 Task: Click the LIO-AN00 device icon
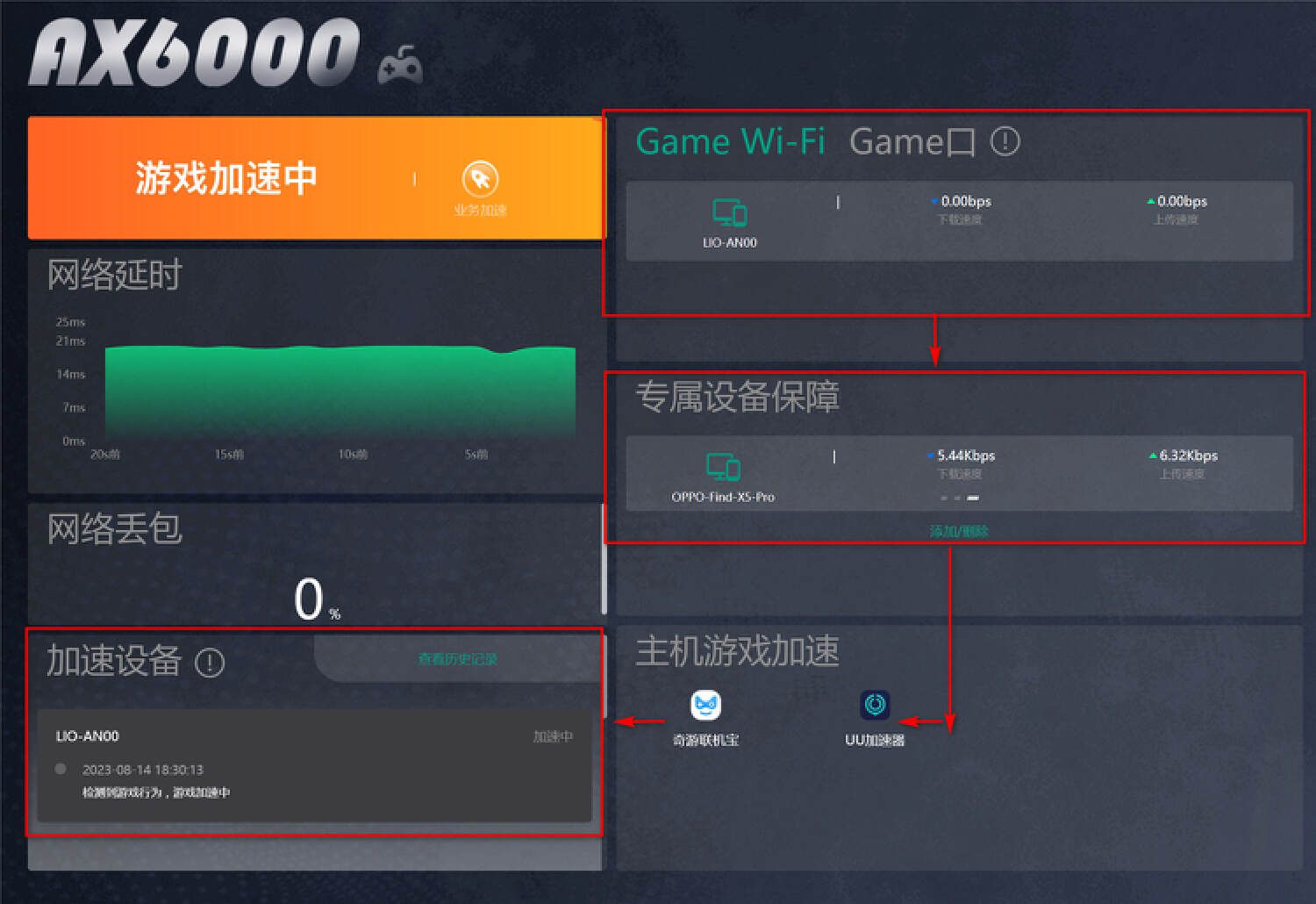coord(729,213)
